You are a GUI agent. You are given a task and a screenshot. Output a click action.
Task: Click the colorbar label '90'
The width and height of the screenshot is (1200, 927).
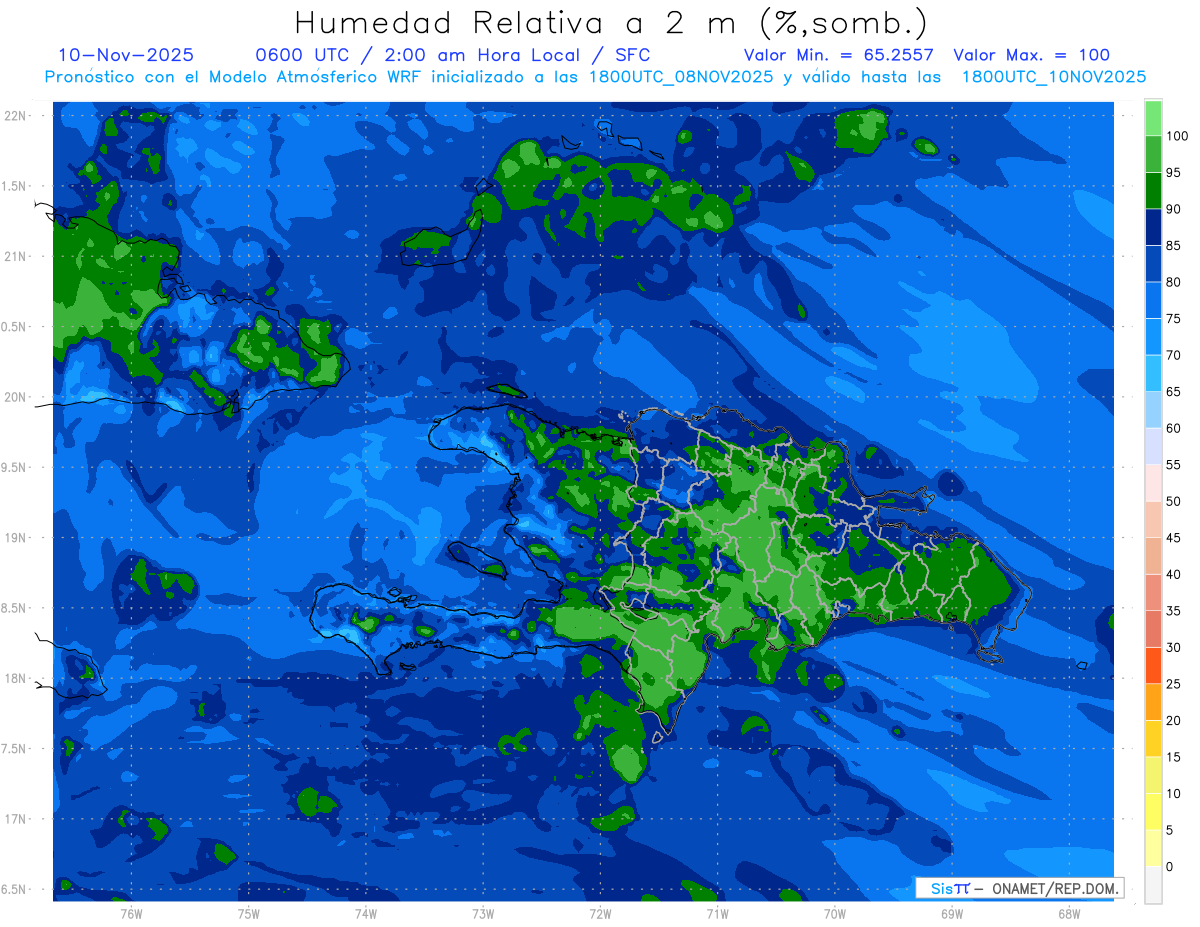(x=1173, y=209)
